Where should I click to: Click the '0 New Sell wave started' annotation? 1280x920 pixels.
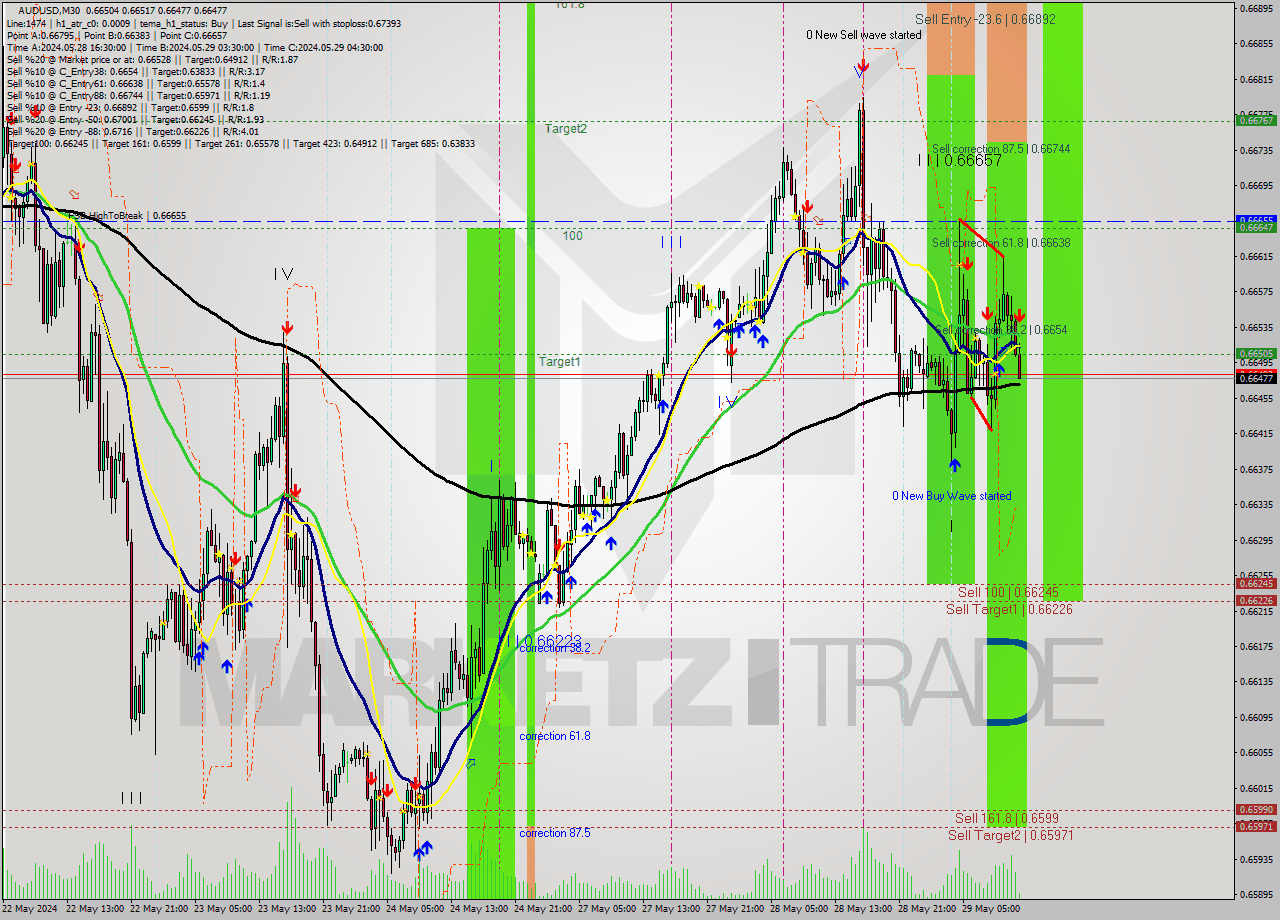pos(864,35)
